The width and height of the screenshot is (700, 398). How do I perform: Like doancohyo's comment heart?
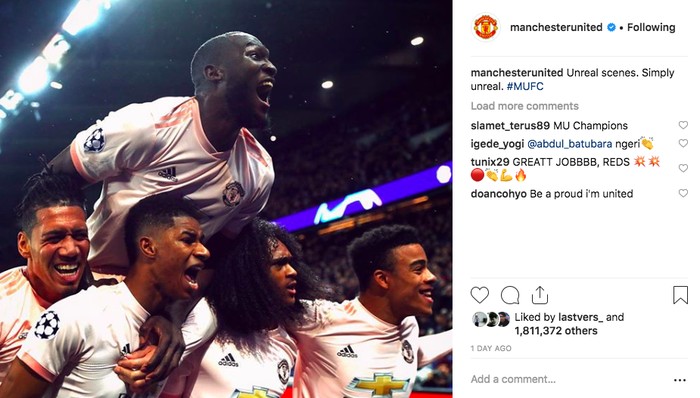683,193
